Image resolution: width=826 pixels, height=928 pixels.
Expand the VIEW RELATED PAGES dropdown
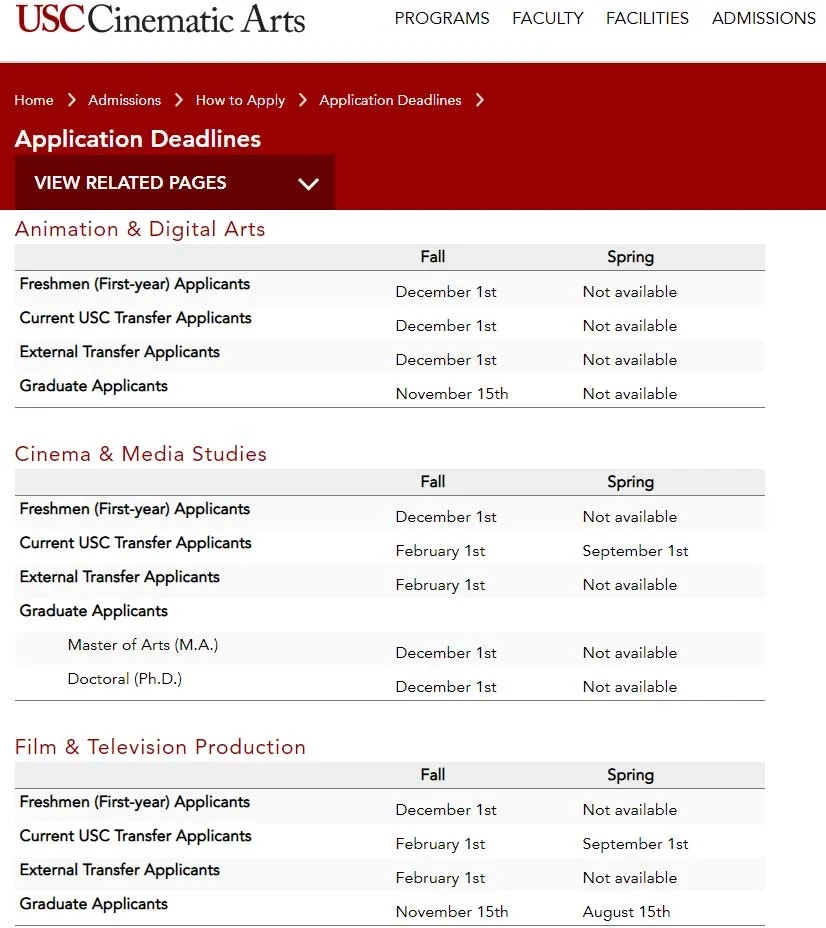175,183
